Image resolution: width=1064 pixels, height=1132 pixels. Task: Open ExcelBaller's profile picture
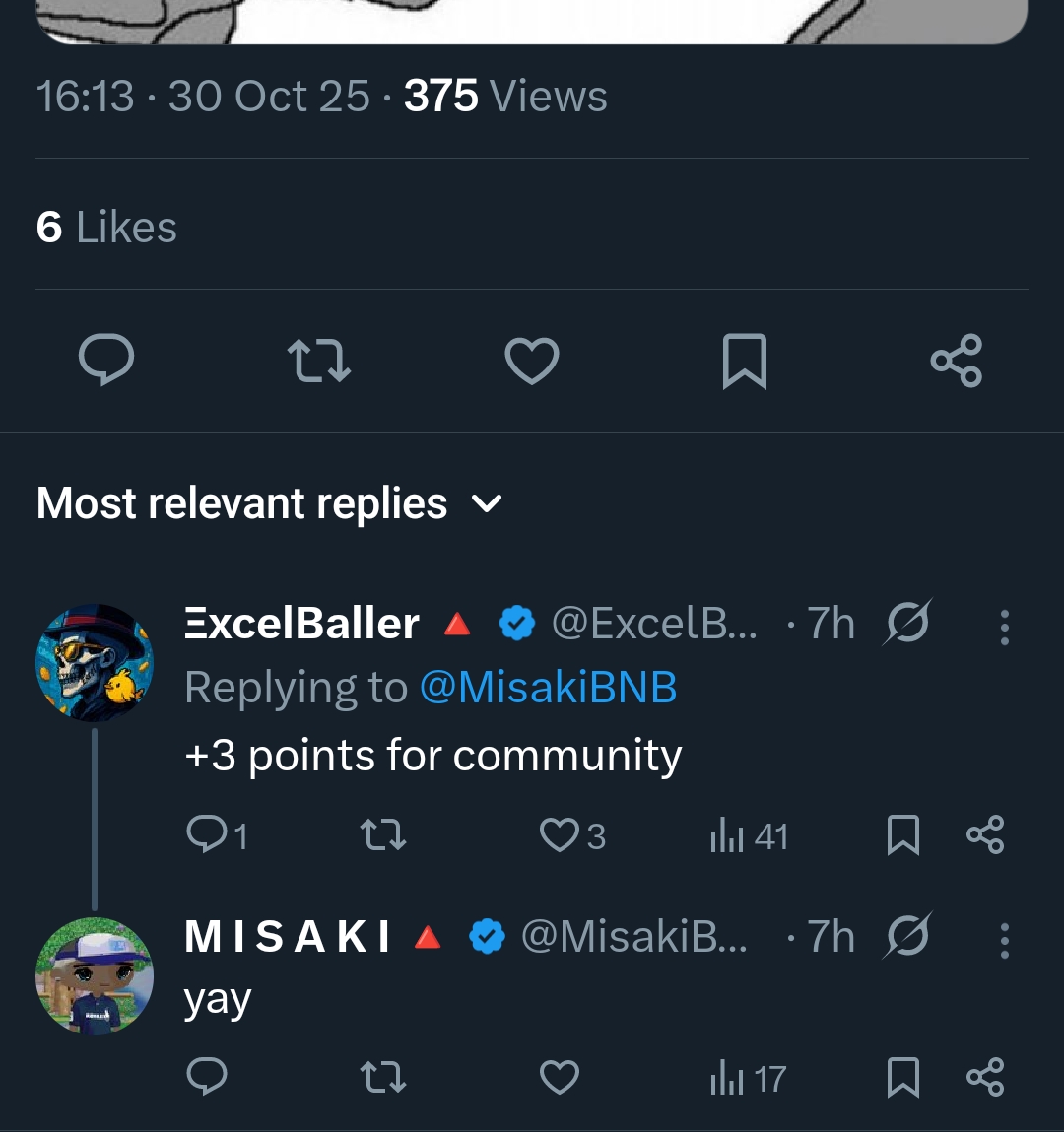[x=95, y=662]
